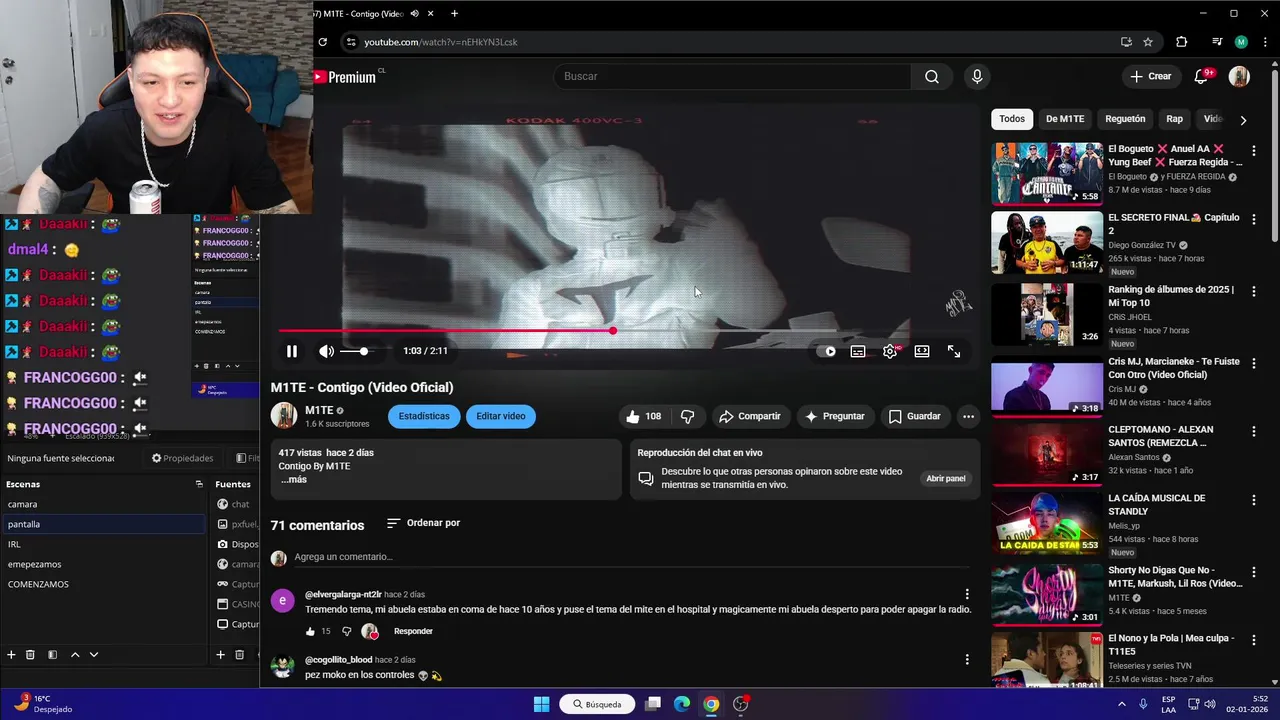Open options for Ranking de álbumes de 2025
Screen dimensions: 1280x720
[x=1254, y=292]
